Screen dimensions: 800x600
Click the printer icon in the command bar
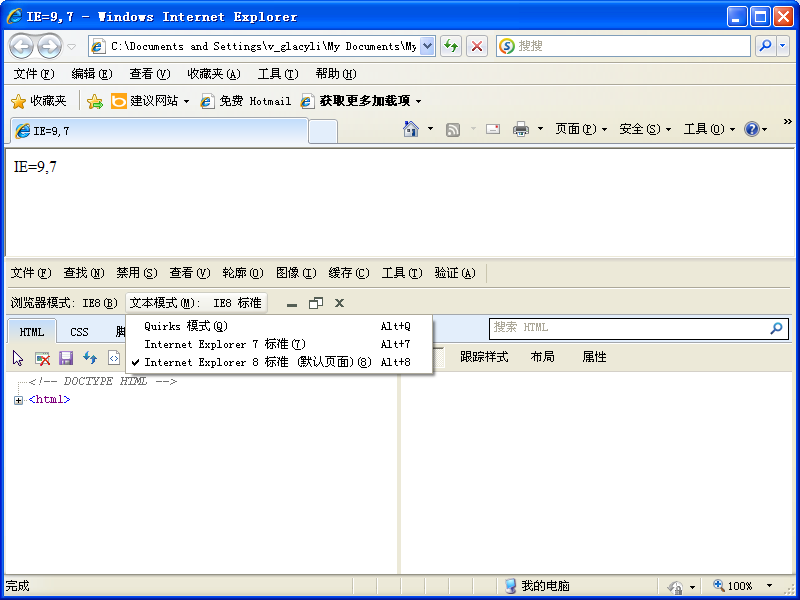(x=520, y=129)
